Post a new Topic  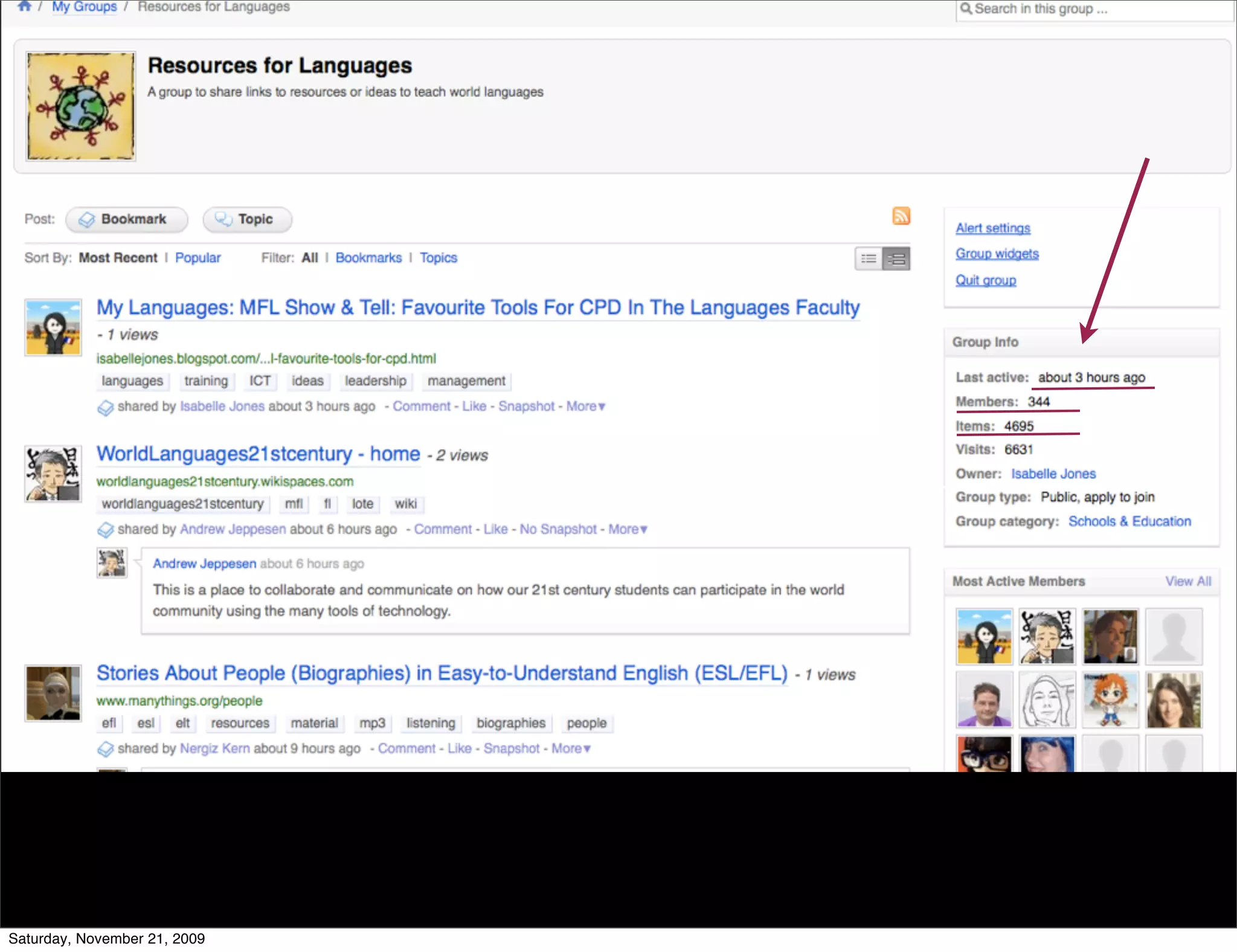248,219
